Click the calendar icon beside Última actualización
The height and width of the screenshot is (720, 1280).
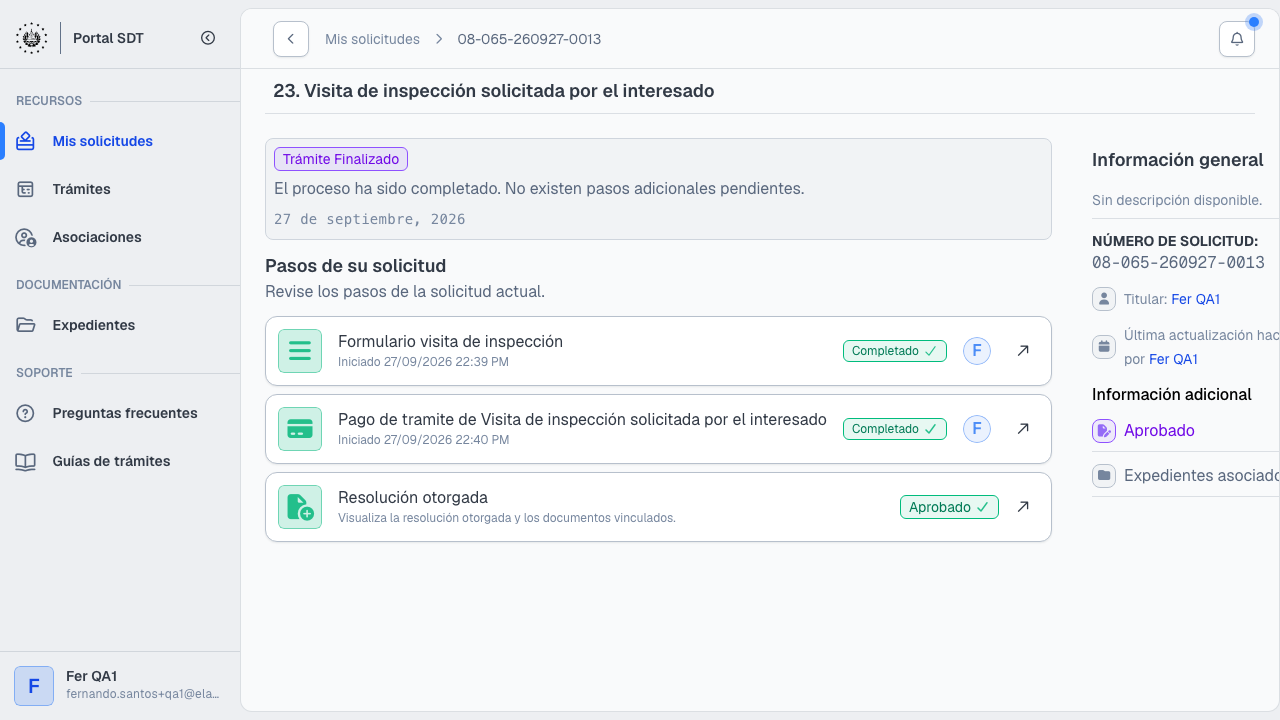pos(1104,347)
